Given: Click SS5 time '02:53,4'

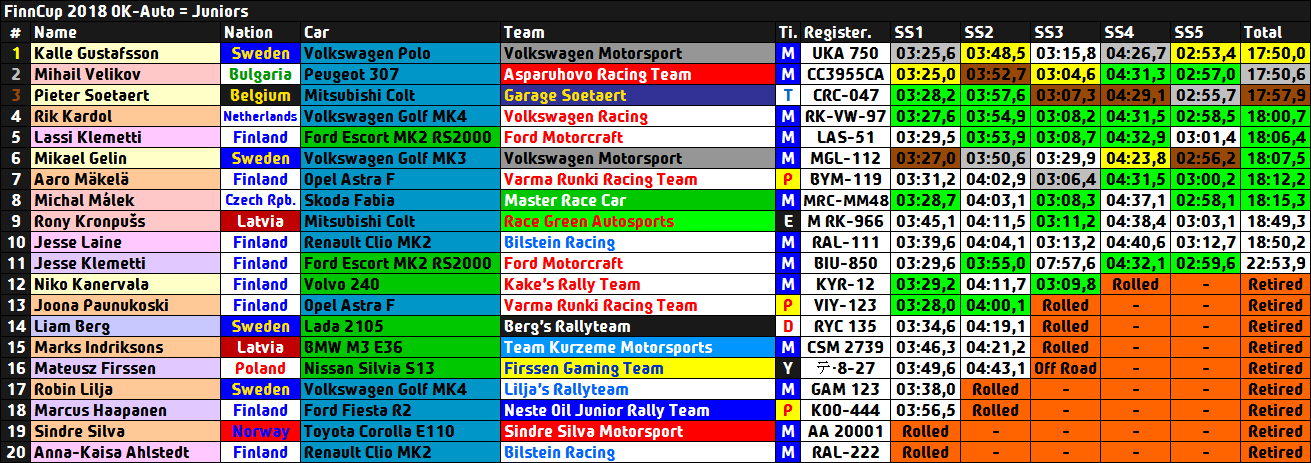Looking at the screenshot, I should click(1205, 53).
